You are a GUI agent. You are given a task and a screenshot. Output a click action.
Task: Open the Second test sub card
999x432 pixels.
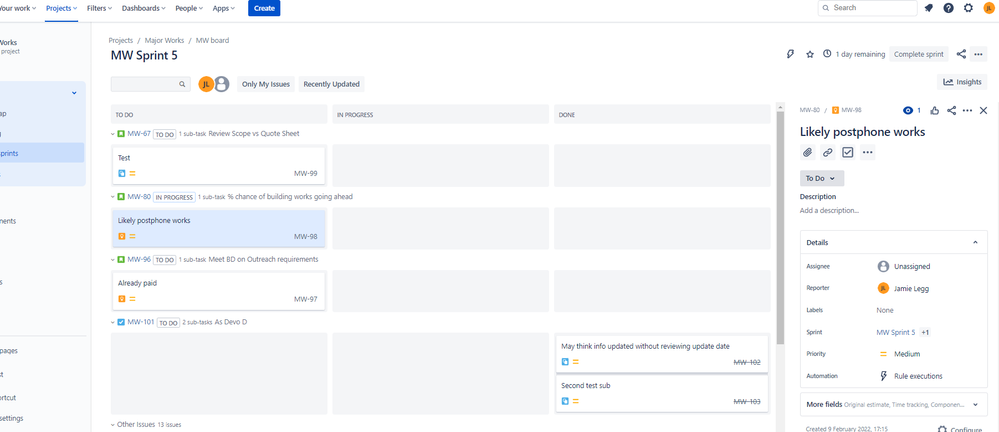[x=662, y=393]
